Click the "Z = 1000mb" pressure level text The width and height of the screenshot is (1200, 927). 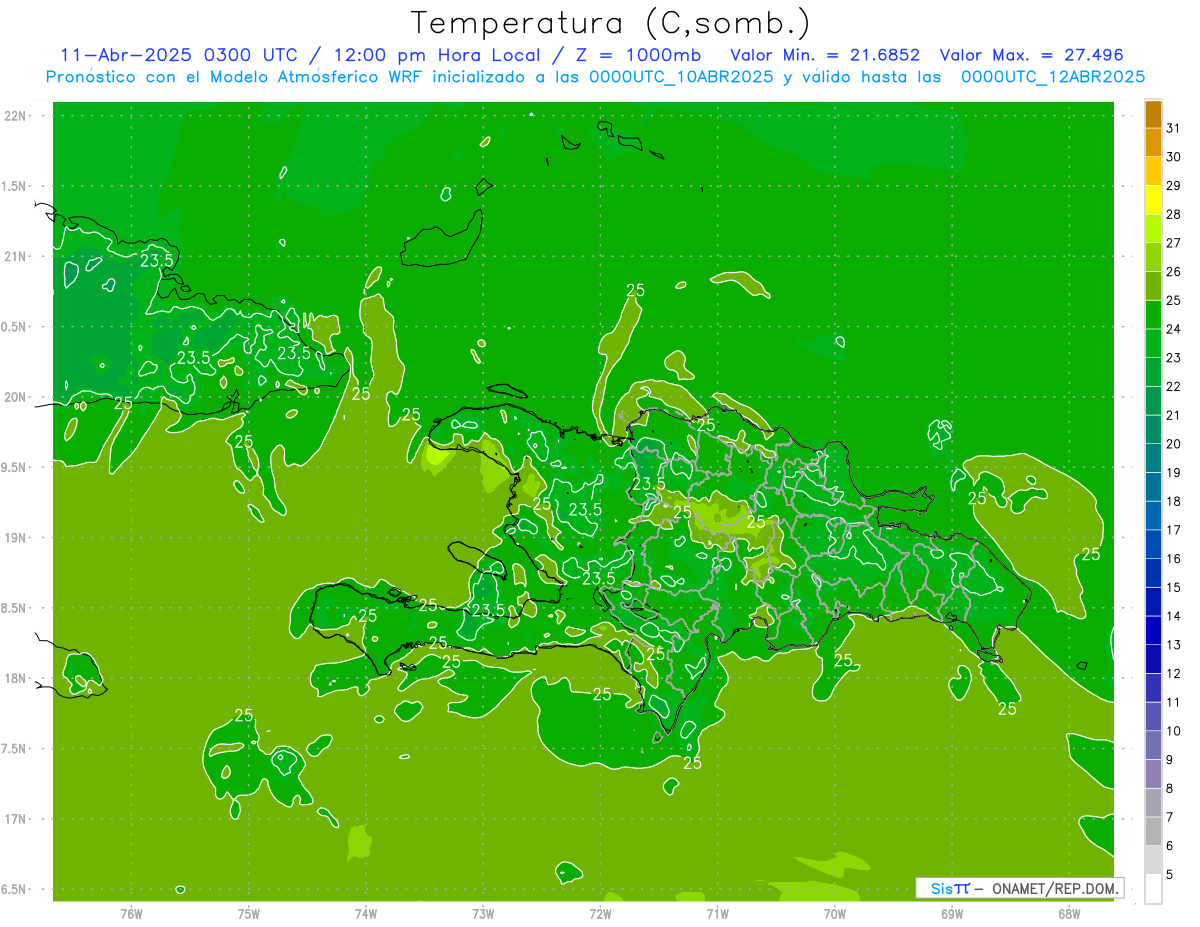click(638, 55)
